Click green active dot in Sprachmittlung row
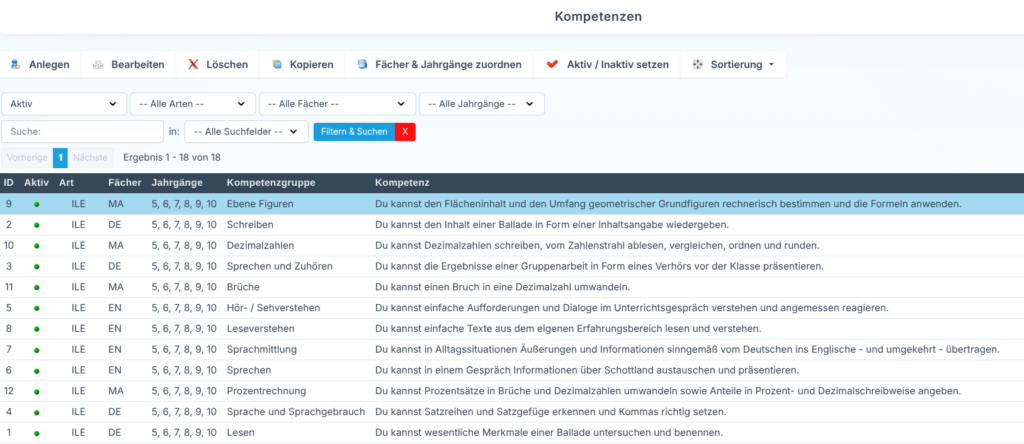Viewport: 1024px width, 444px height. [x=37, y=350]
